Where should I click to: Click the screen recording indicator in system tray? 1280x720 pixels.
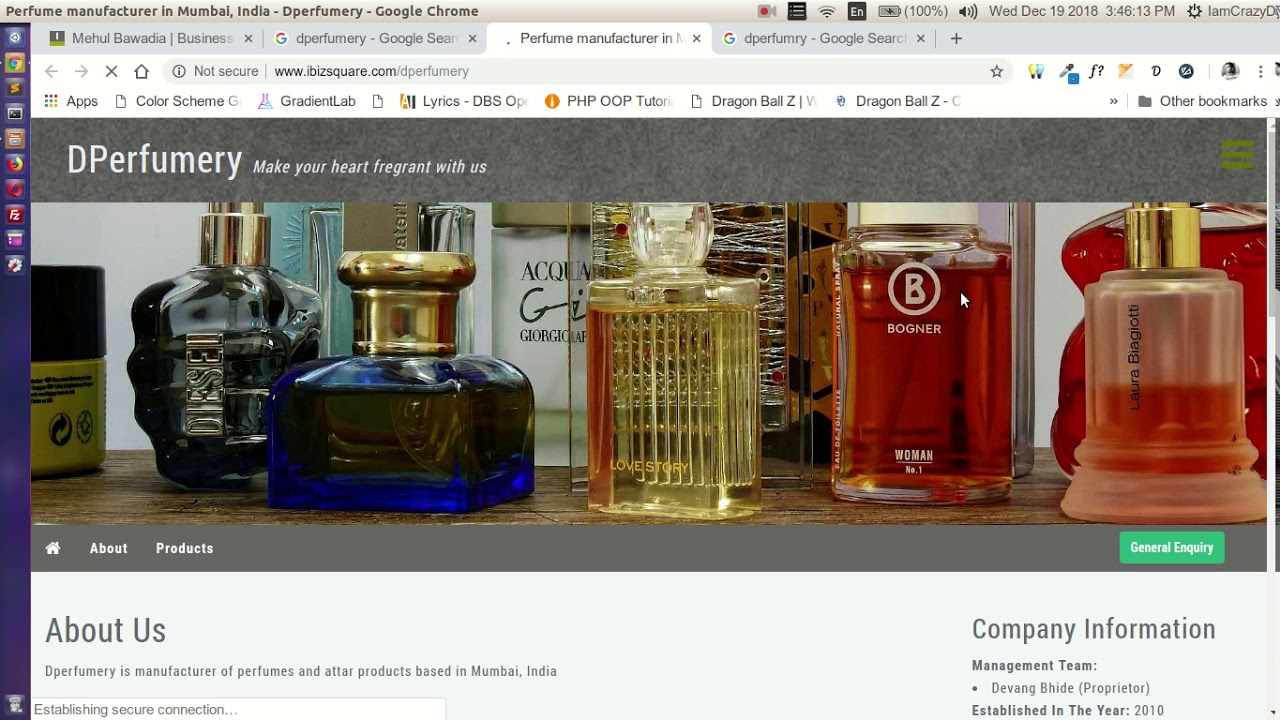[767, 11]
